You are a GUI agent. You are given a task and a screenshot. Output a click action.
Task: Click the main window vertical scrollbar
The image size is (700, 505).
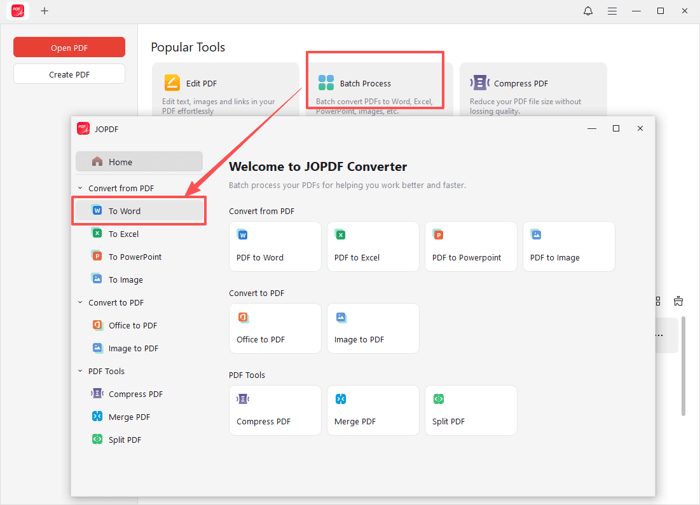tap(683, 366)
